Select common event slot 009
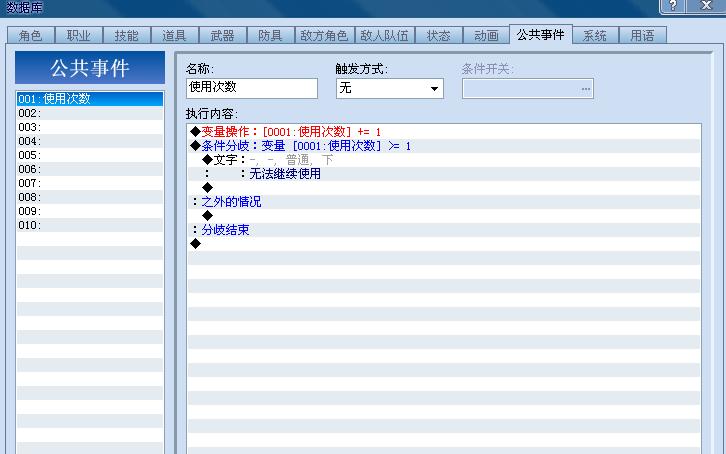 (x=90, y=211)
